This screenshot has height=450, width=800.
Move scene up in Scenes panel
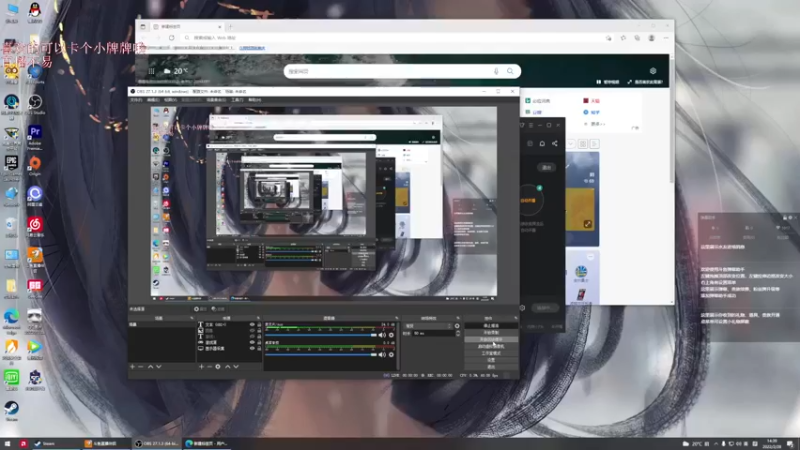coord(151,367)
